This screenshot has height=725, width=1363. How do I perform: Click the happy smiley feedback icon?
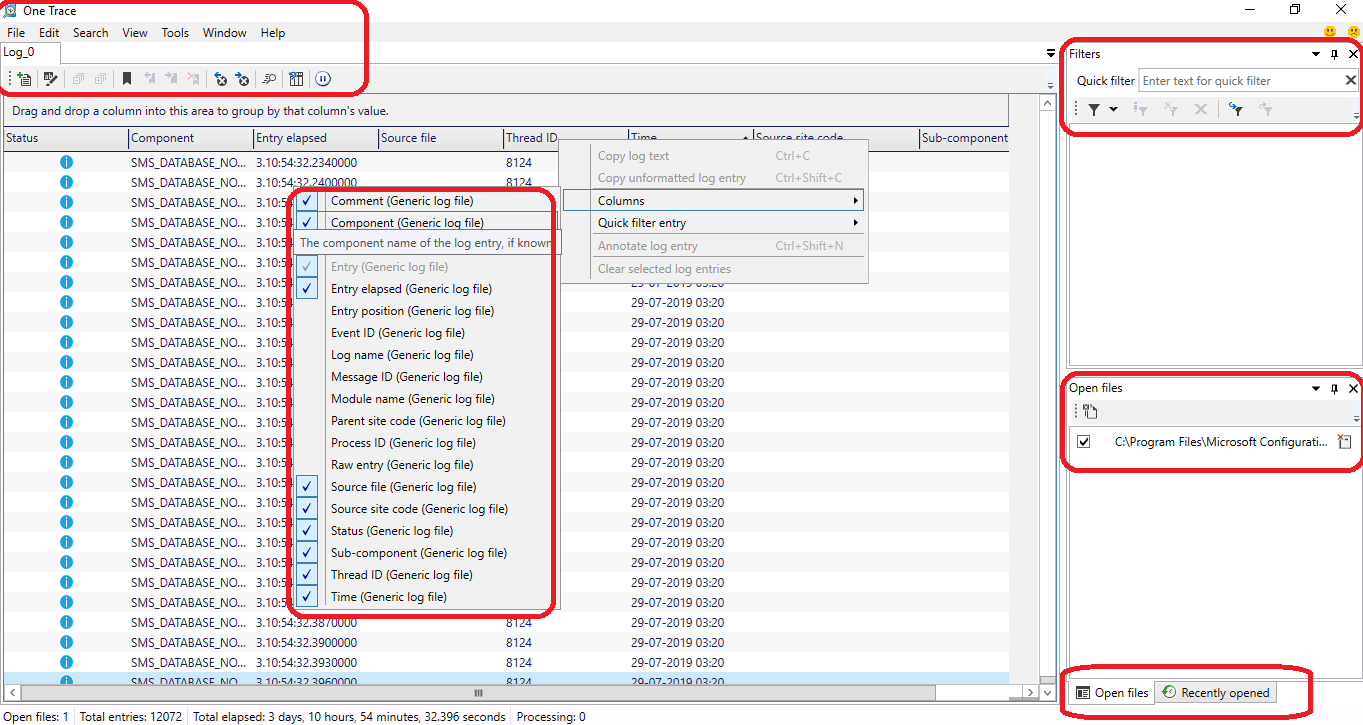pyautogui.click(x=1330, y=33)
